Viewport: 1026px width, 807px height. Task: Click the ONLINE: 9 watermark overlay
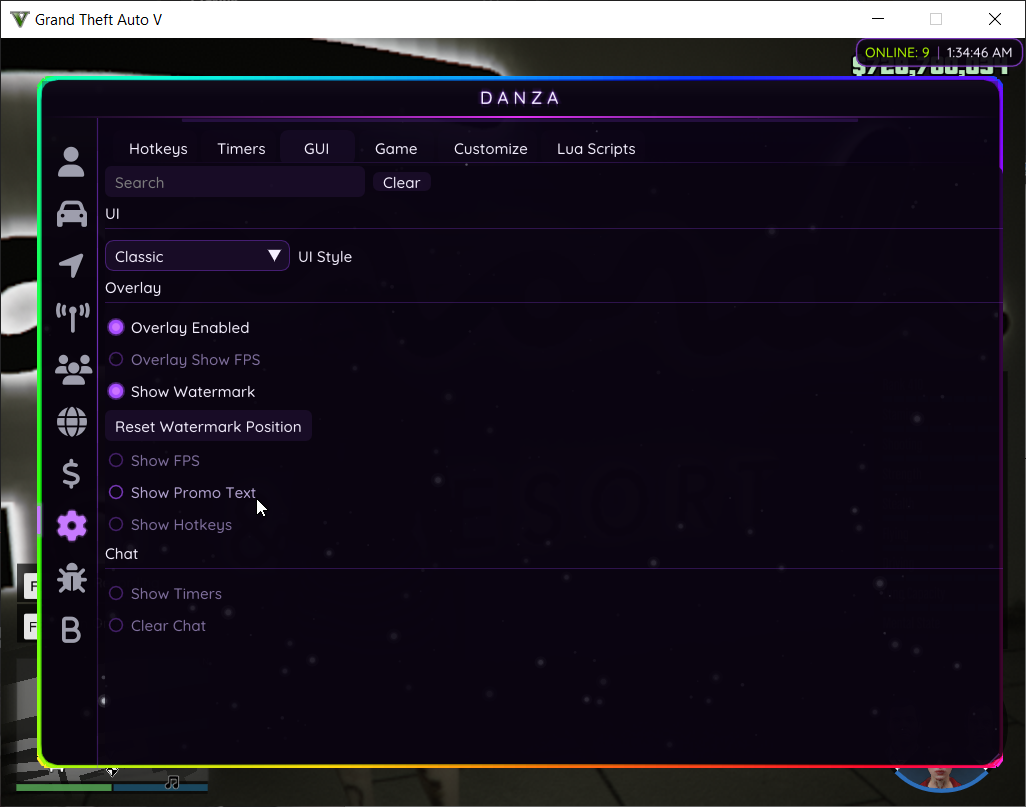pos(938,52)
